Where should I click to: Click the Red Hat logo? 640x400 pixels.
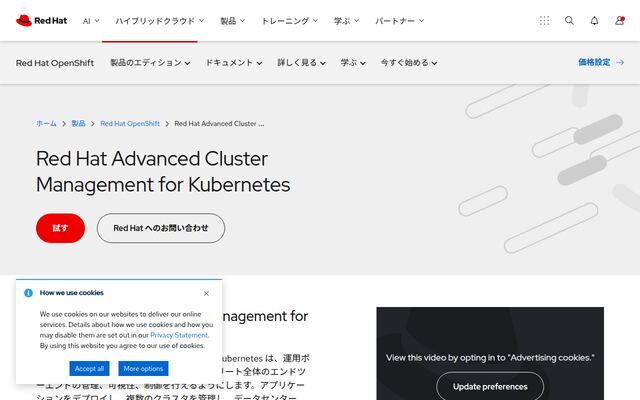(41, 20)
